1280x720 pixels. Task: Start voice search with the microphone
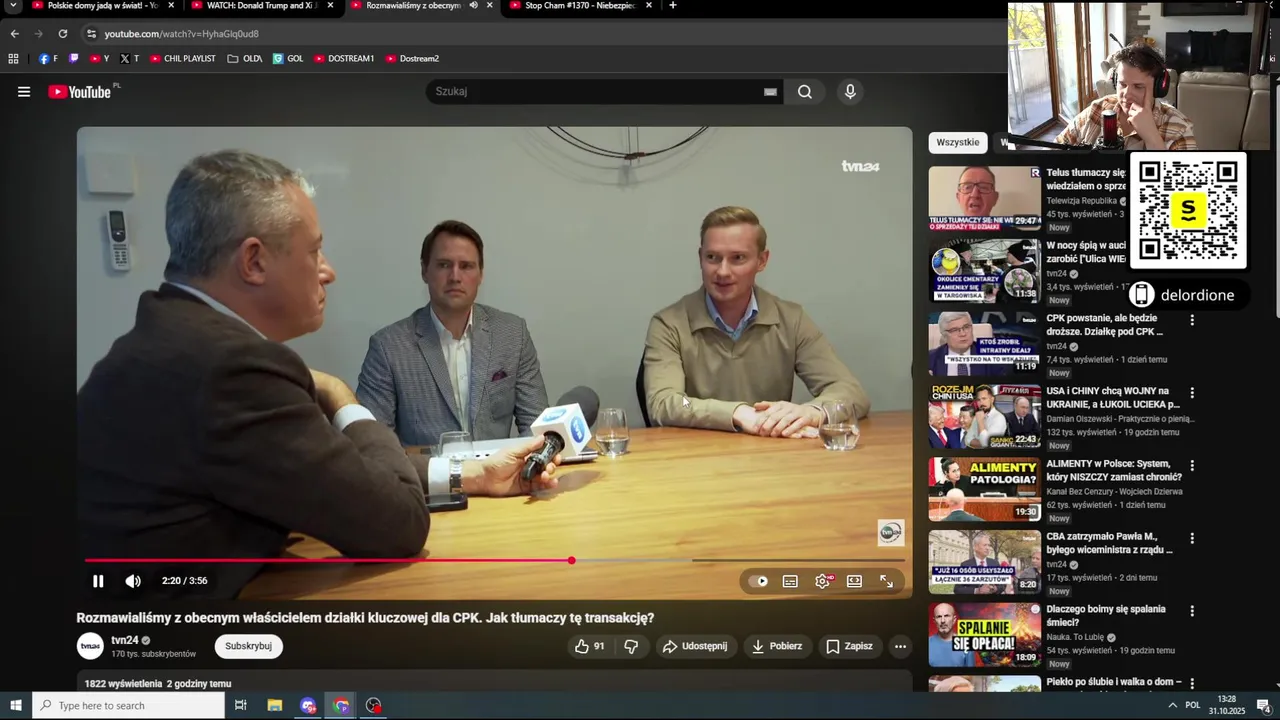point(850,92)
